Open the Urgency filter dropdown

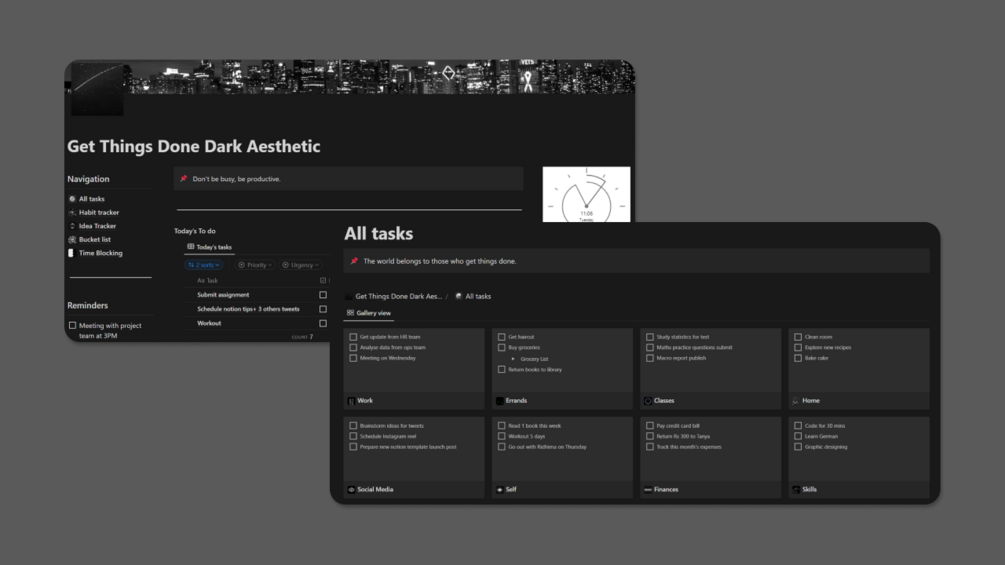click(x=299, y=265)
